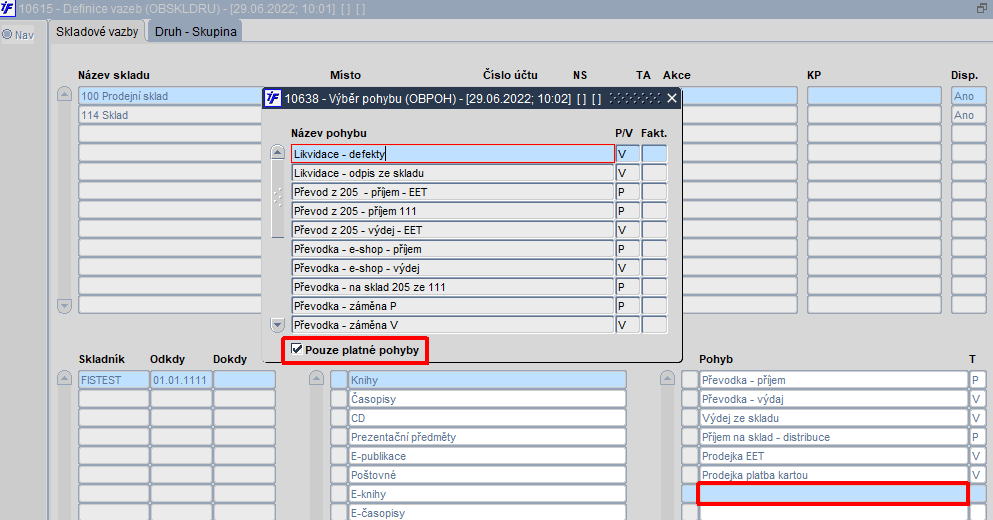Screen dimensions: 993x520
Task: Click the IF app icon in the Výběr pohybu dialog title
Action: click(x=272, y=98)
